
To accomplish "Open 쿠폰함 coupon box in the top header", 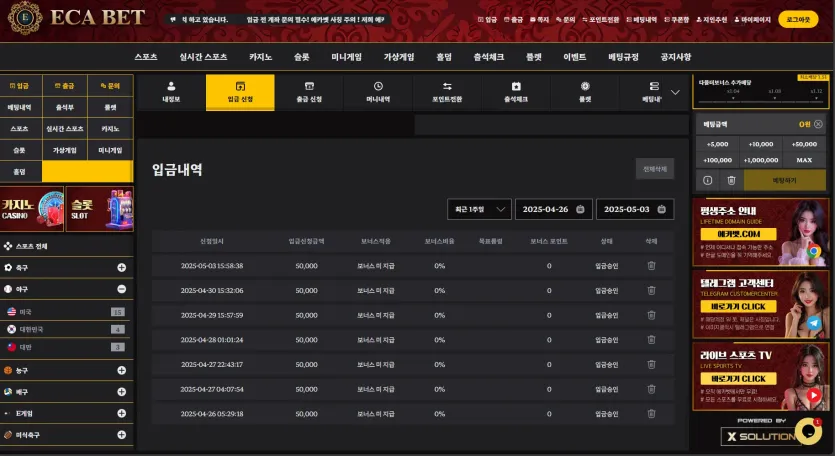I will pyautogui.click(x=676, y=20).
